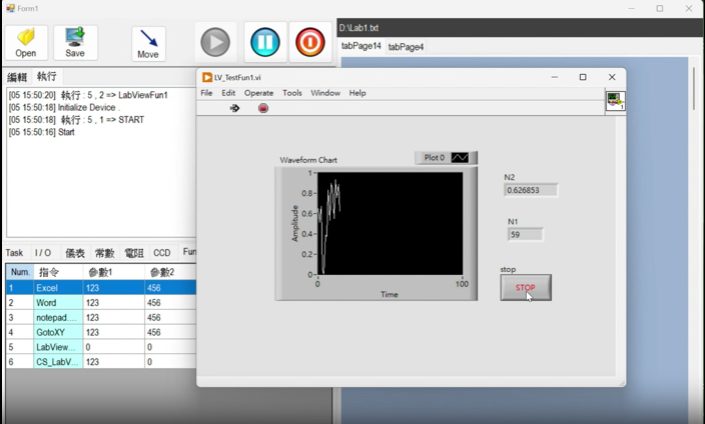This screenshot has height=424, width=705.
Task: Open the I/O tab
Action: click(x=43, y=253)
